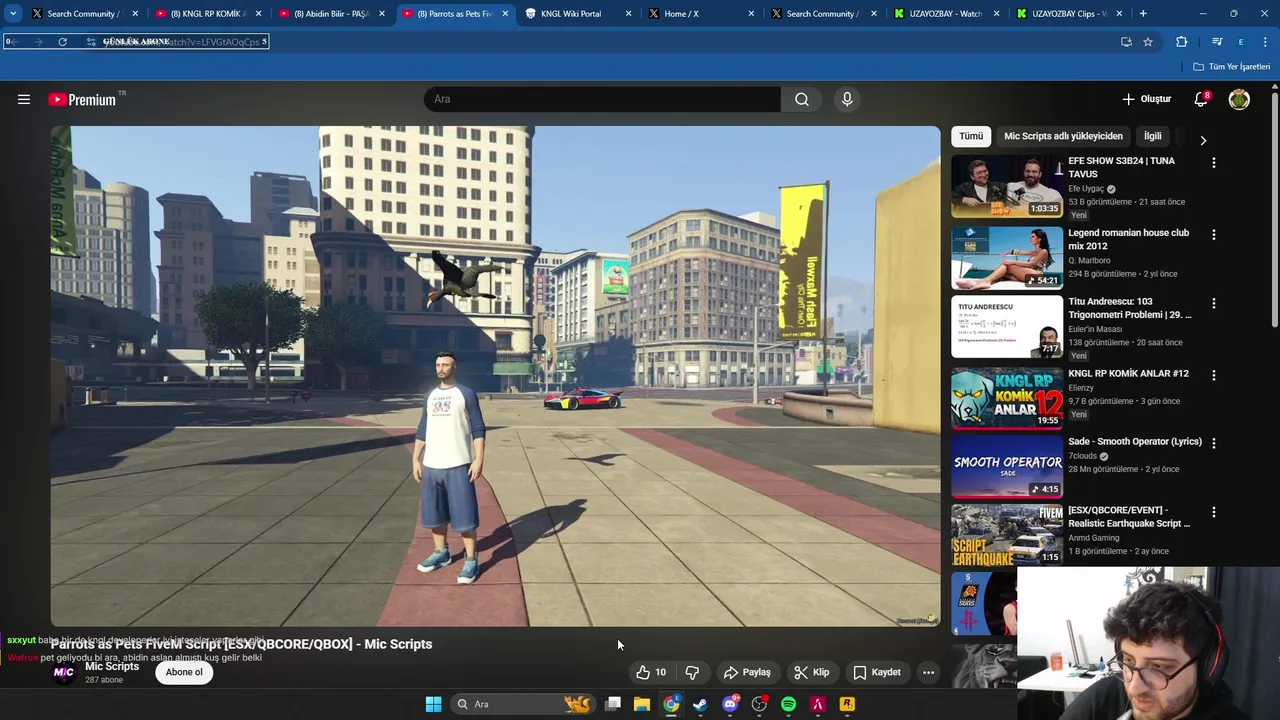The image size is (1280, 720).
Task: Open browser extensions puzzle icon
Action: tap(1182, 41)
